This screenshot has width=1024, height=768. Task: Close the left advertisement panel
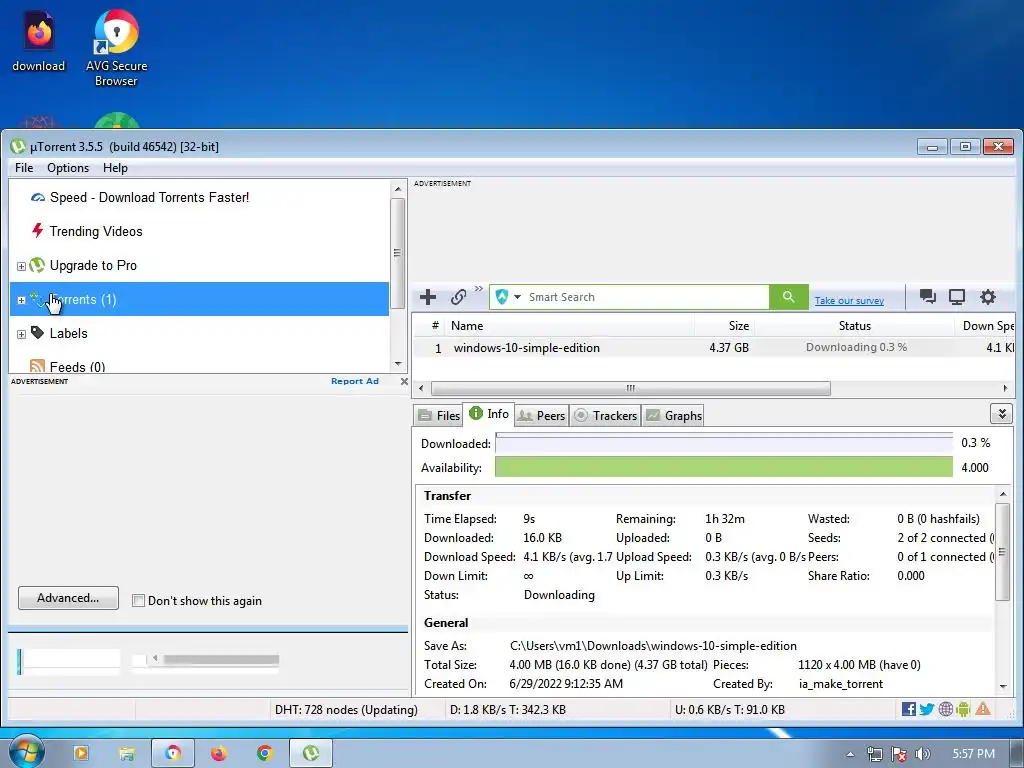point(404,381)
